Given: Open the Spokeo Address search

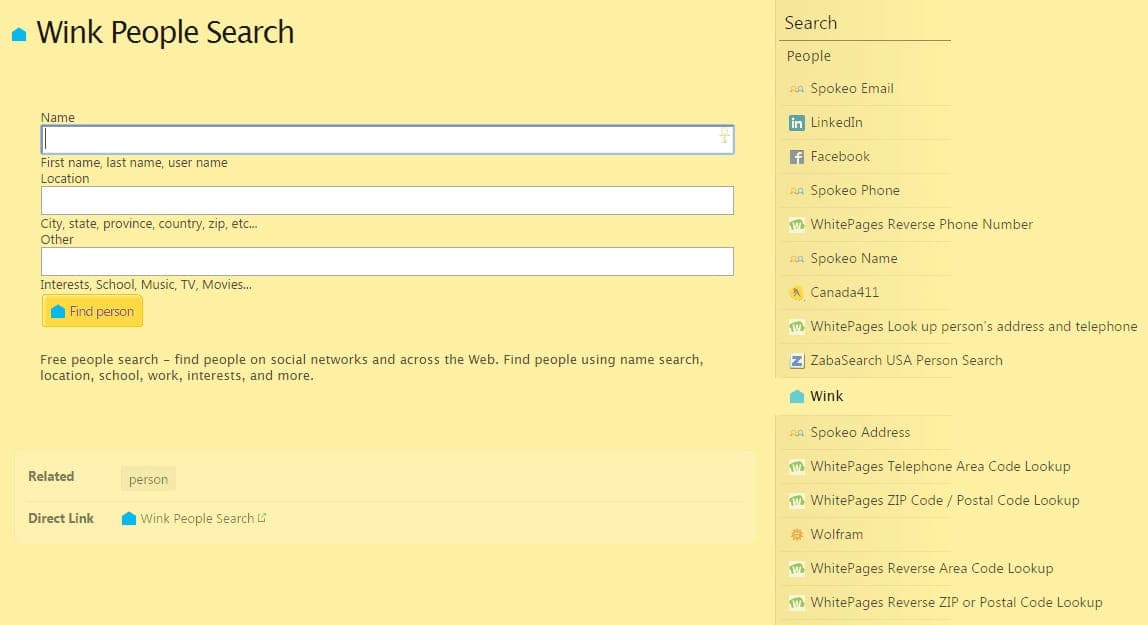Looking at the screenshot, I should (x=859, y=432).
